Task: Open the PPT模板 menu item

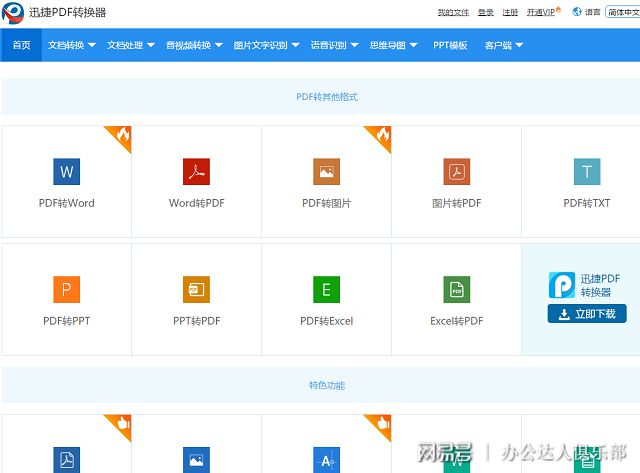Action: pos(450,45)
